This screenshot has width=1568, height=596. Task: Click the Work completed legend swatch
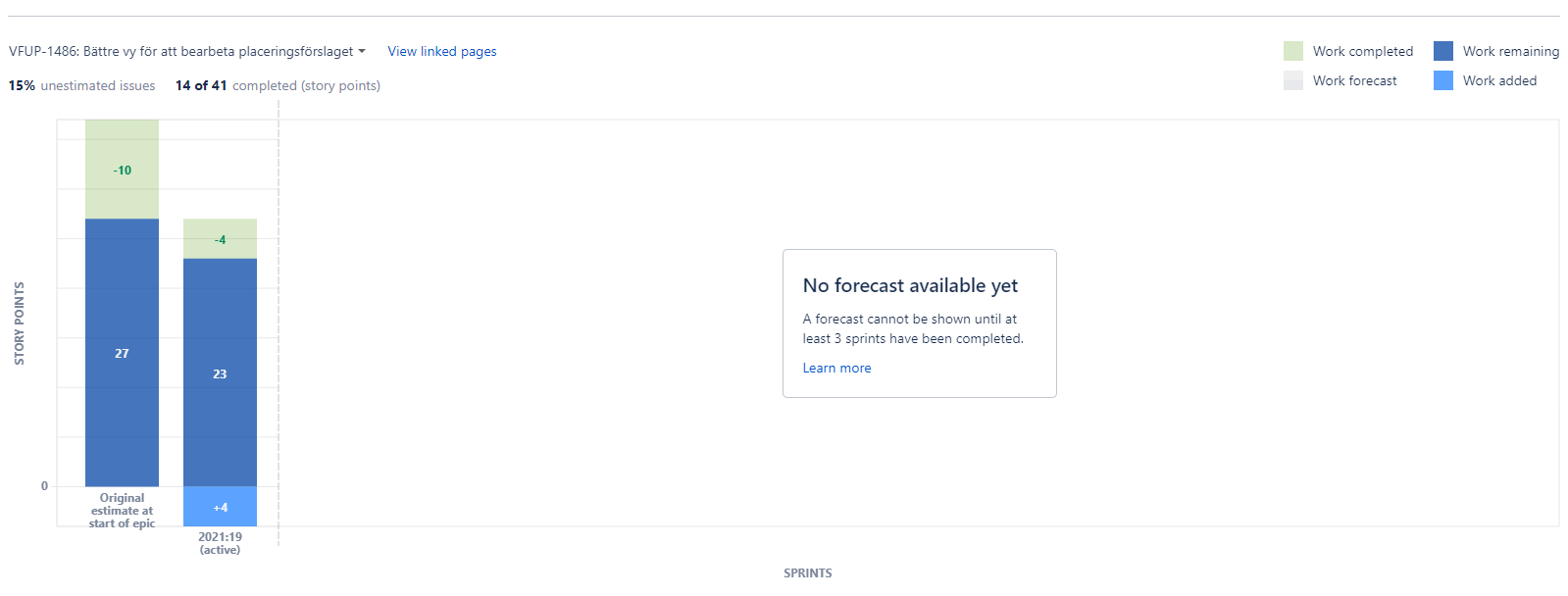(x=1293, y=51)
